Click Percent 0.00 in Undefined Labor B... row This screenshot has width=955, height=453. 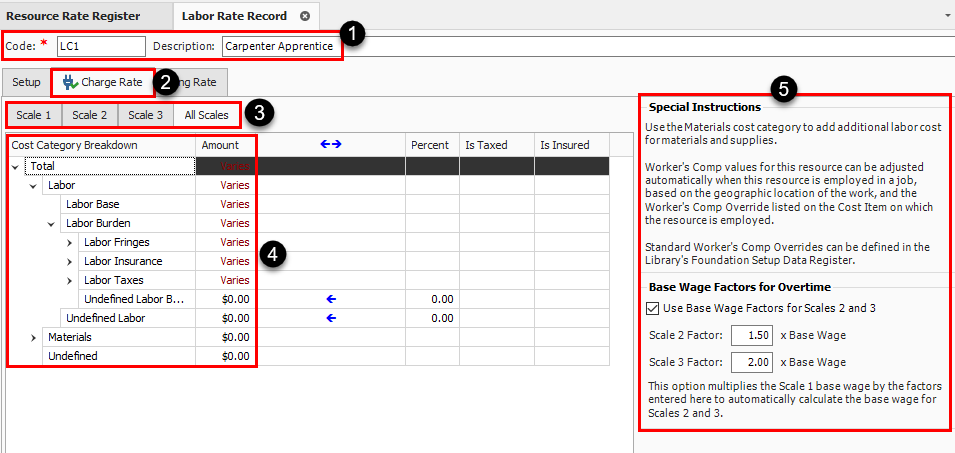click(x=432, y=299)
